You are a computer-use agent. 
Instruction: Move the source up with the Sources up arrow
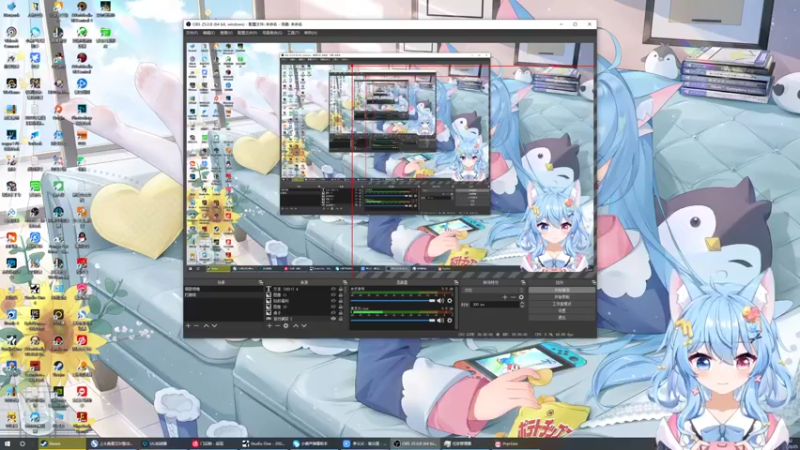click(295, 326)
